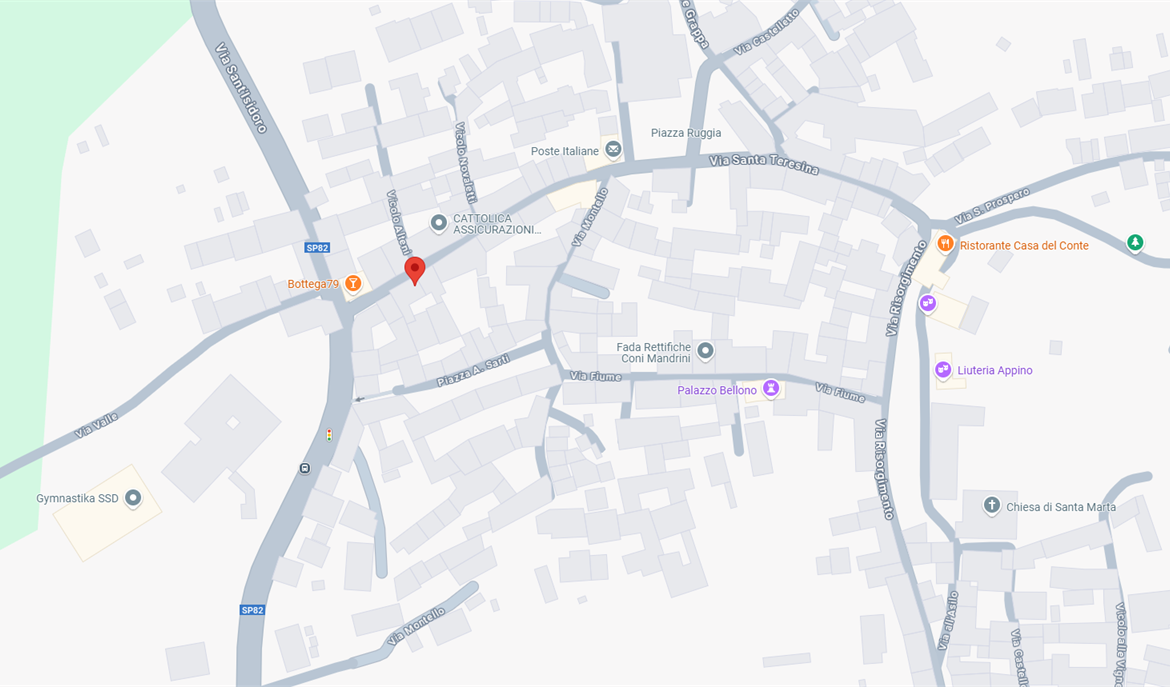Viewport: 1170px width, 688px height.
Task: Click the Via Valle street label
Action: click(x=96, y=425)
